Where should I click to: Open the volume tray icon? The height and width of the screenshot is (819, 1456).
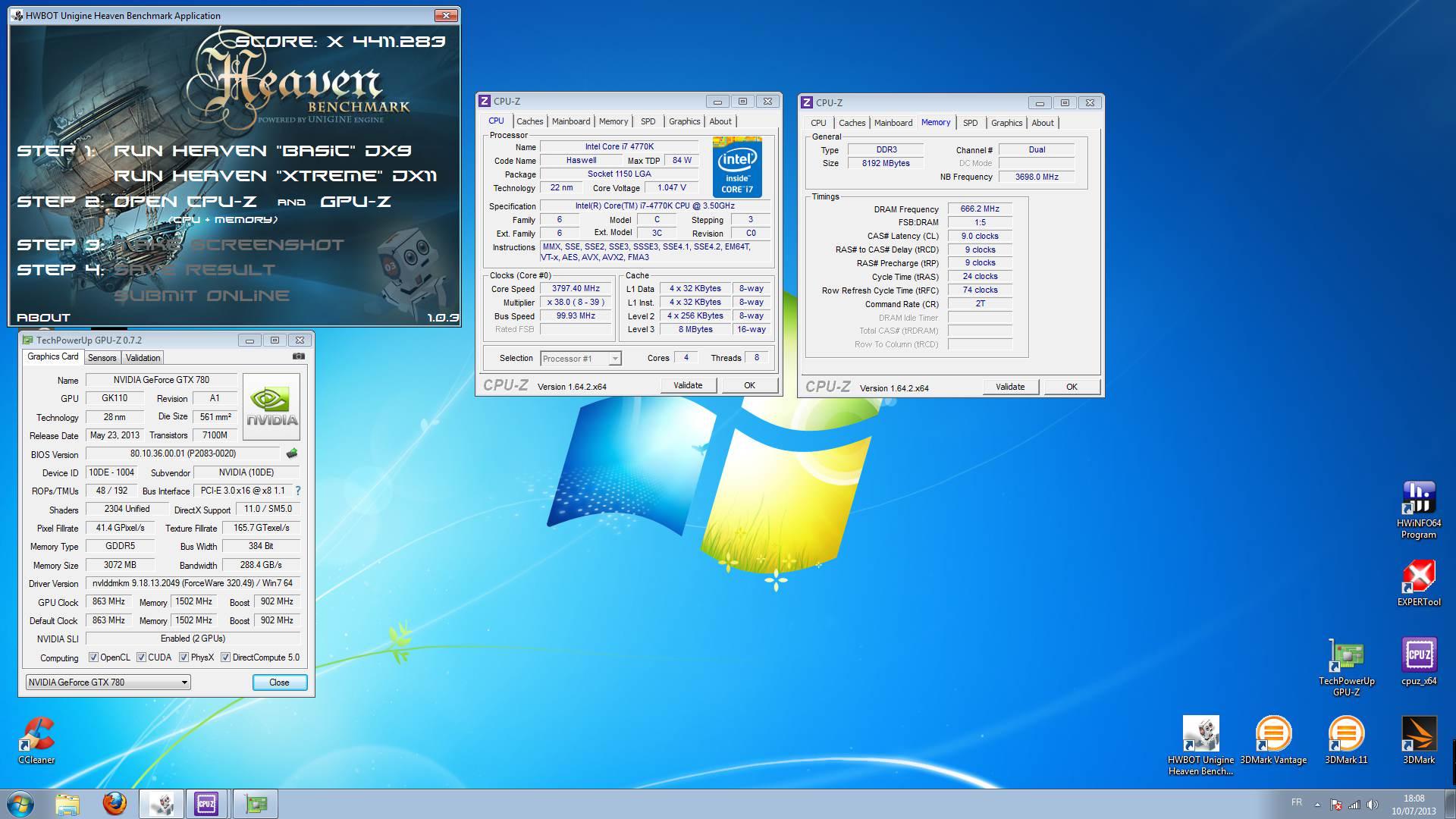point(1373,805)
